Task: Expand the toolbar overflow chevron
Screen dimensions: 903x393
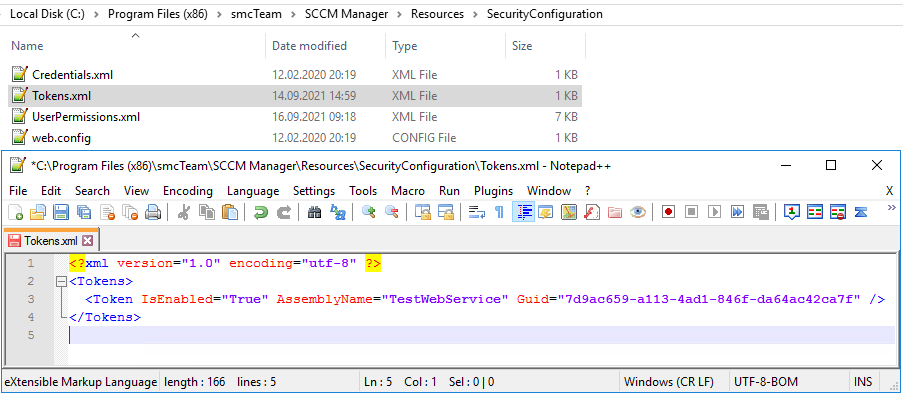Action: tap(892, 207)
